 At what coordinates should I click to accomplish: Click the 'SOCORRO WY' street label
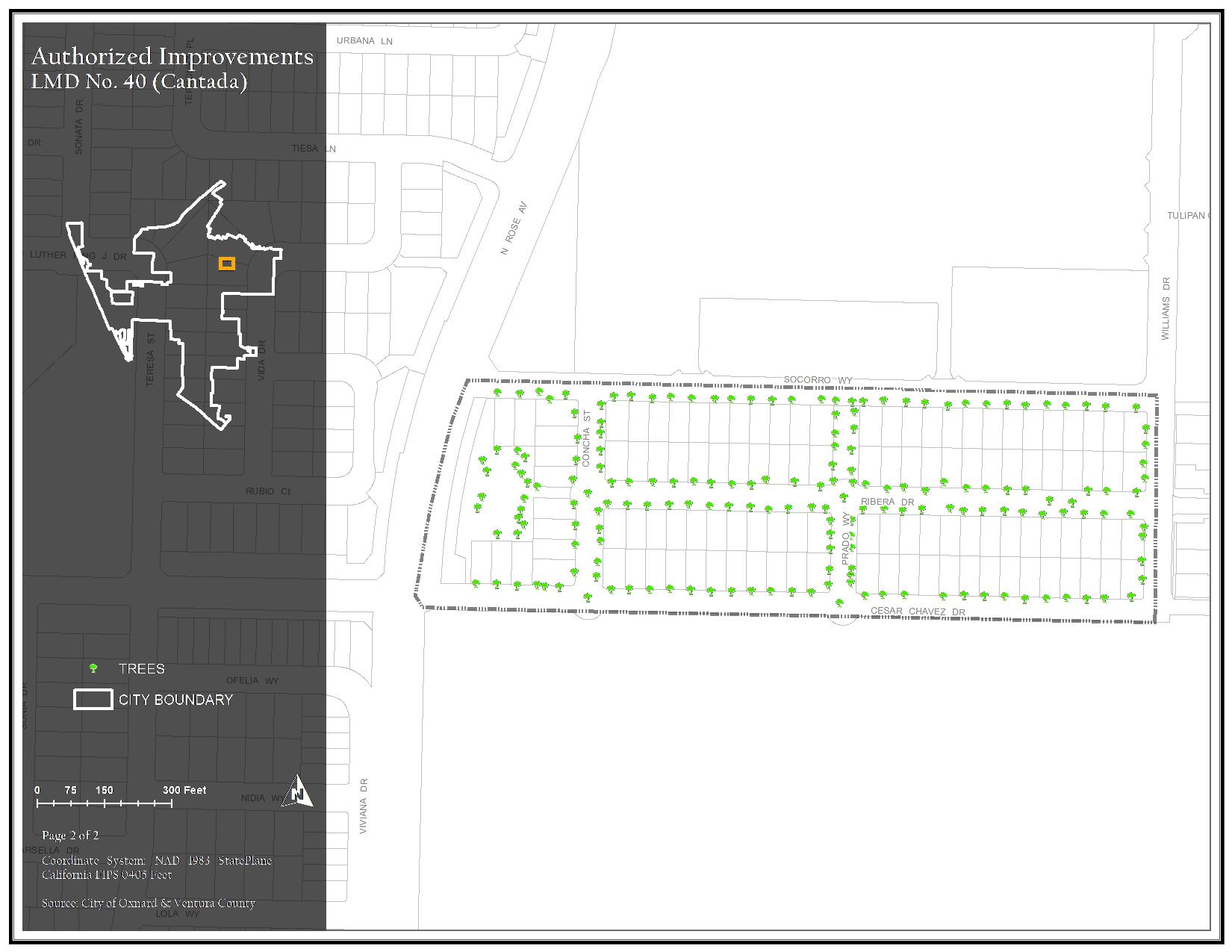pos(818,380)
